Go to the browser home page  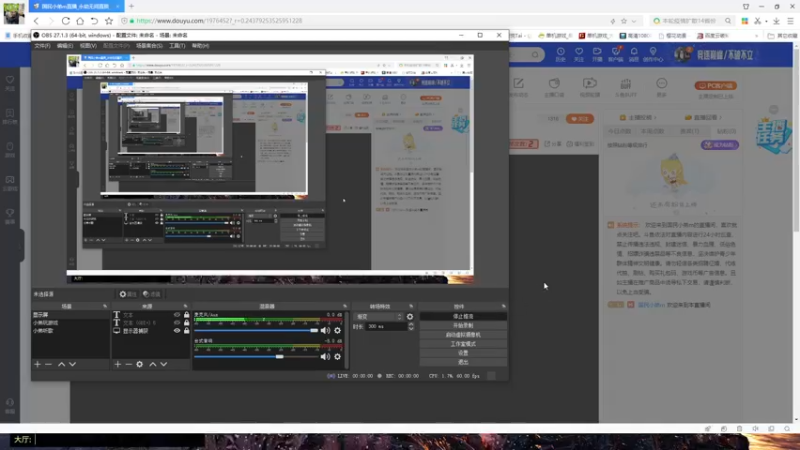[80, 21]
